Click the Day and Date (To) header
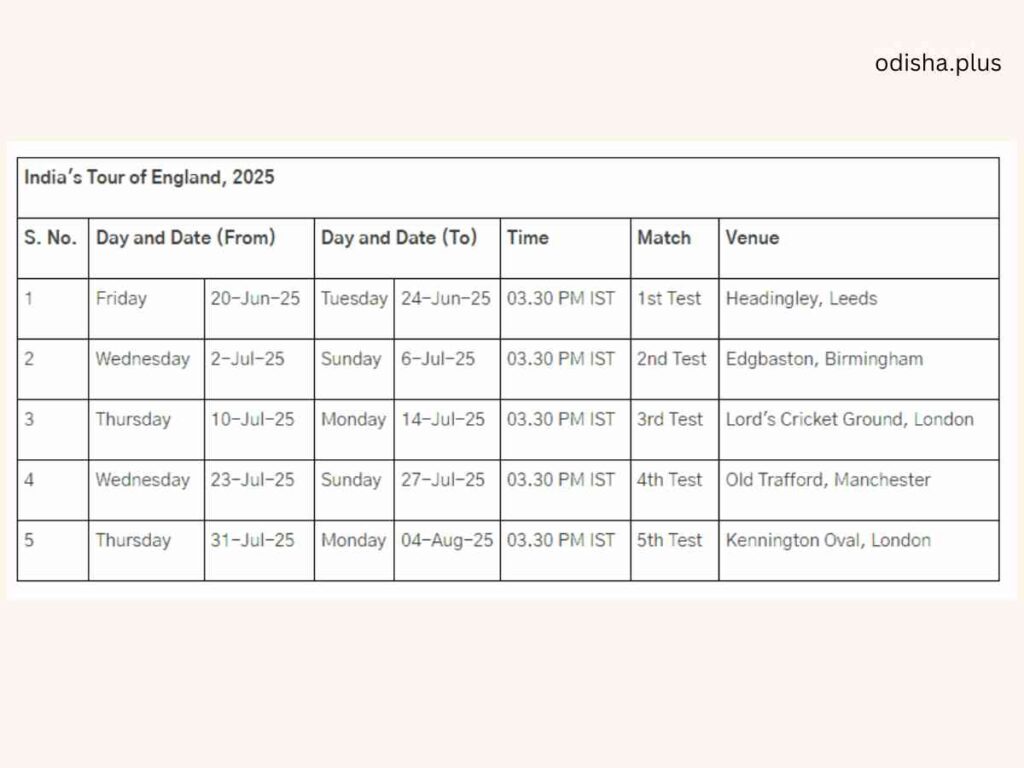The width and height of the screenshot is (1024, 768). (399, 238)
